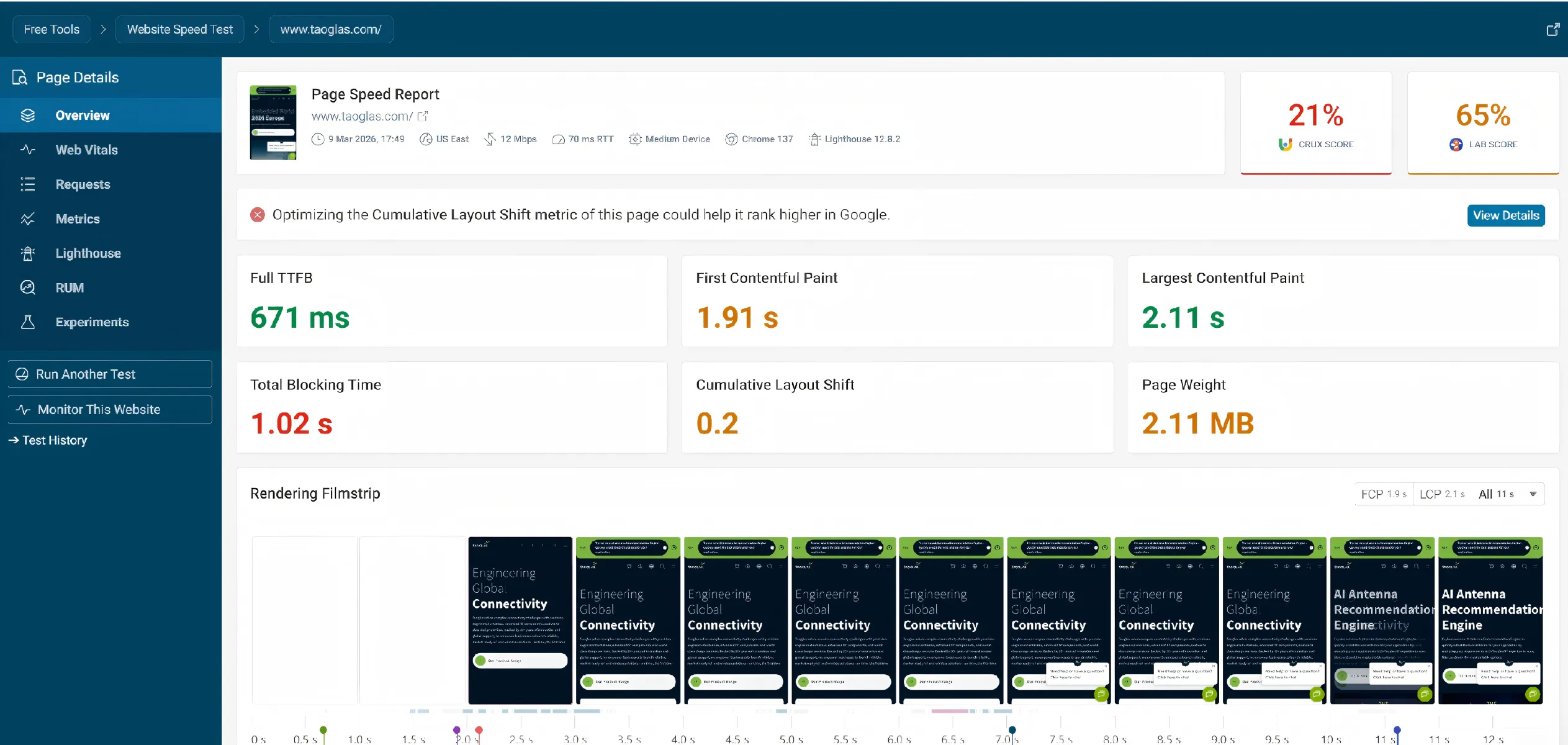Image resolution: width=1568 pixels, height=745 pixels.
Task: Click the 21% CrUX Score value
Action: click(x=1316, y=115)
